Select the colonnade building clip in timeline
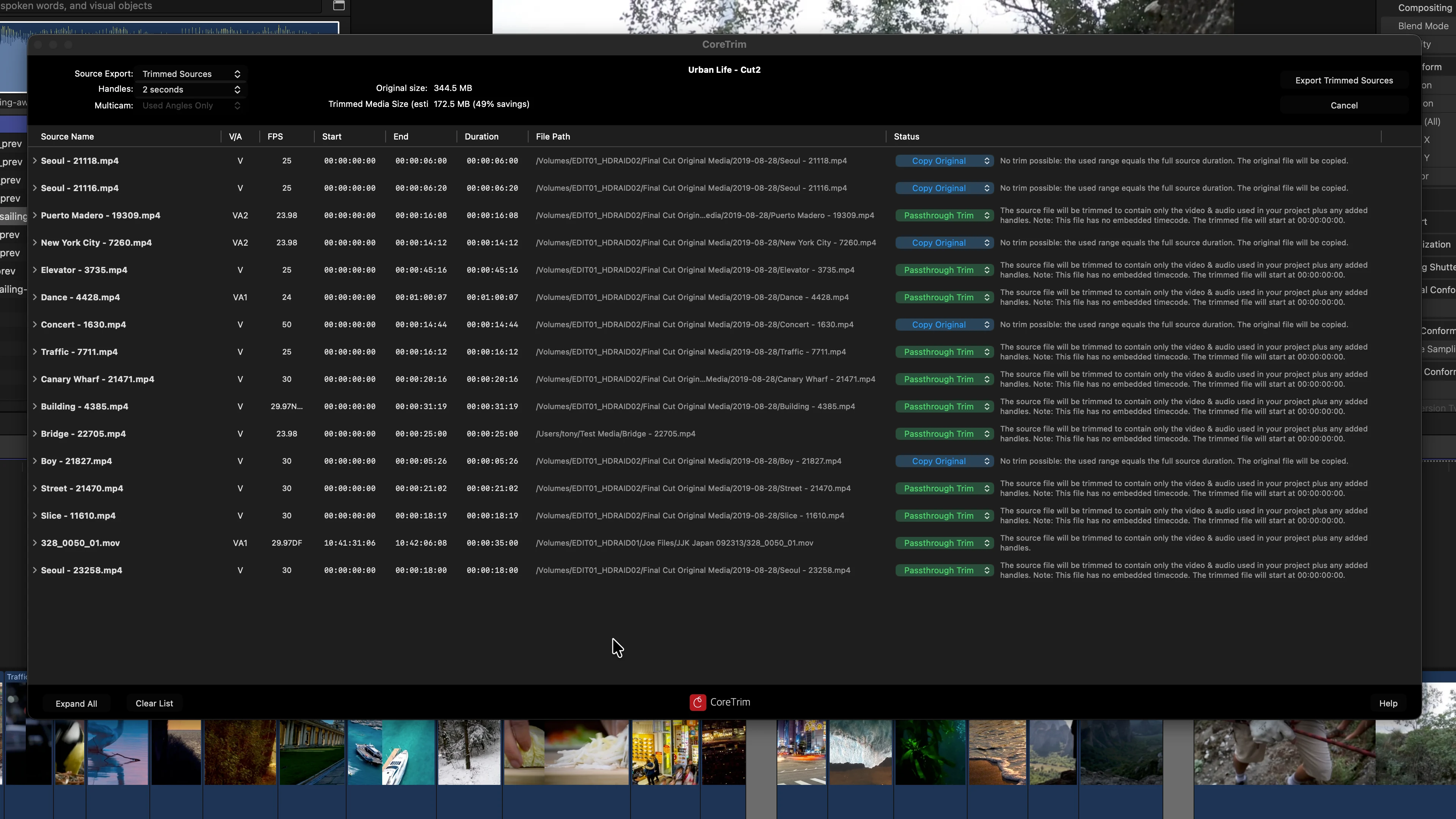The width and height of the screenshot is (1456, 819). (x=311, y=752)
